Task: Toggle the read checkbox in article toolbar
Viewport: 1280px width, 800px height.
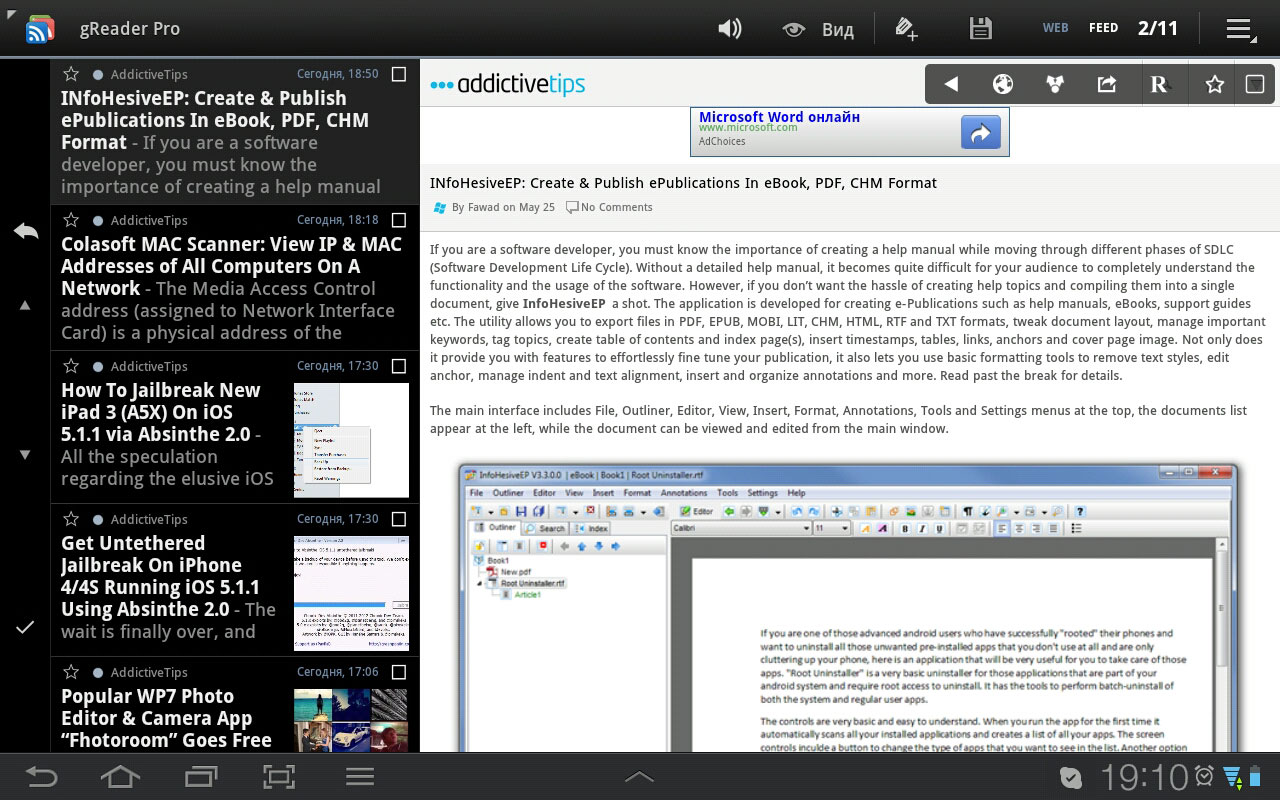Action: (x=1255, y=85)
